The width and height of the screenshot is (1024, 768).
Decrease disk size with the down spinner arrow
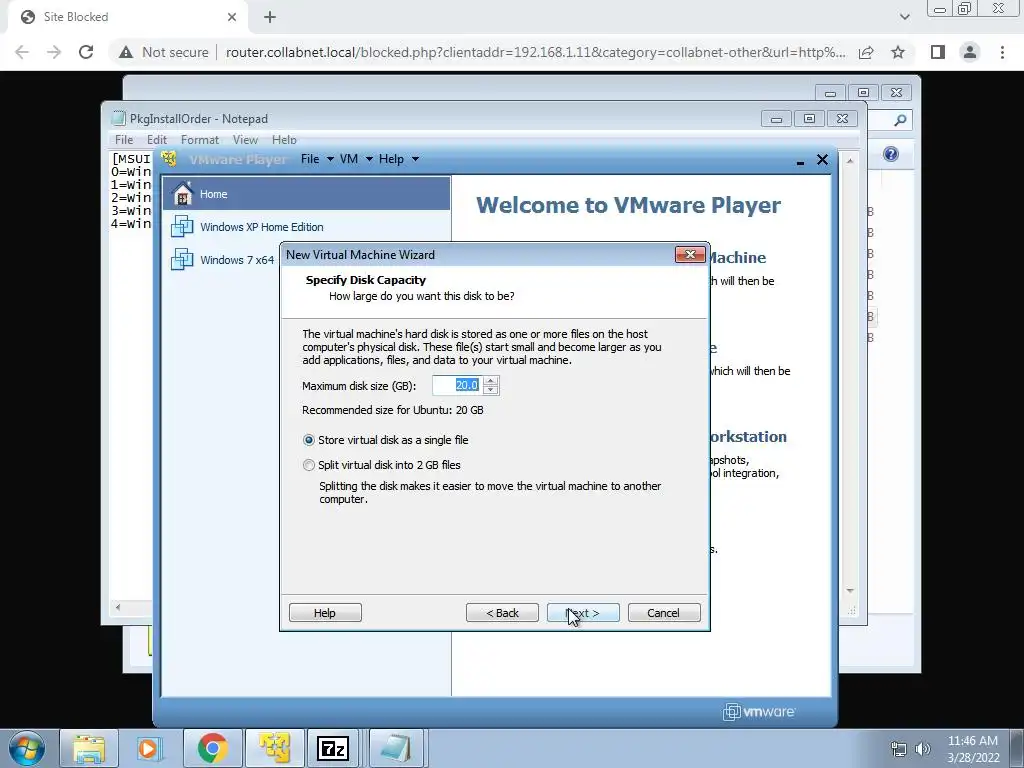tap(491, 390)
